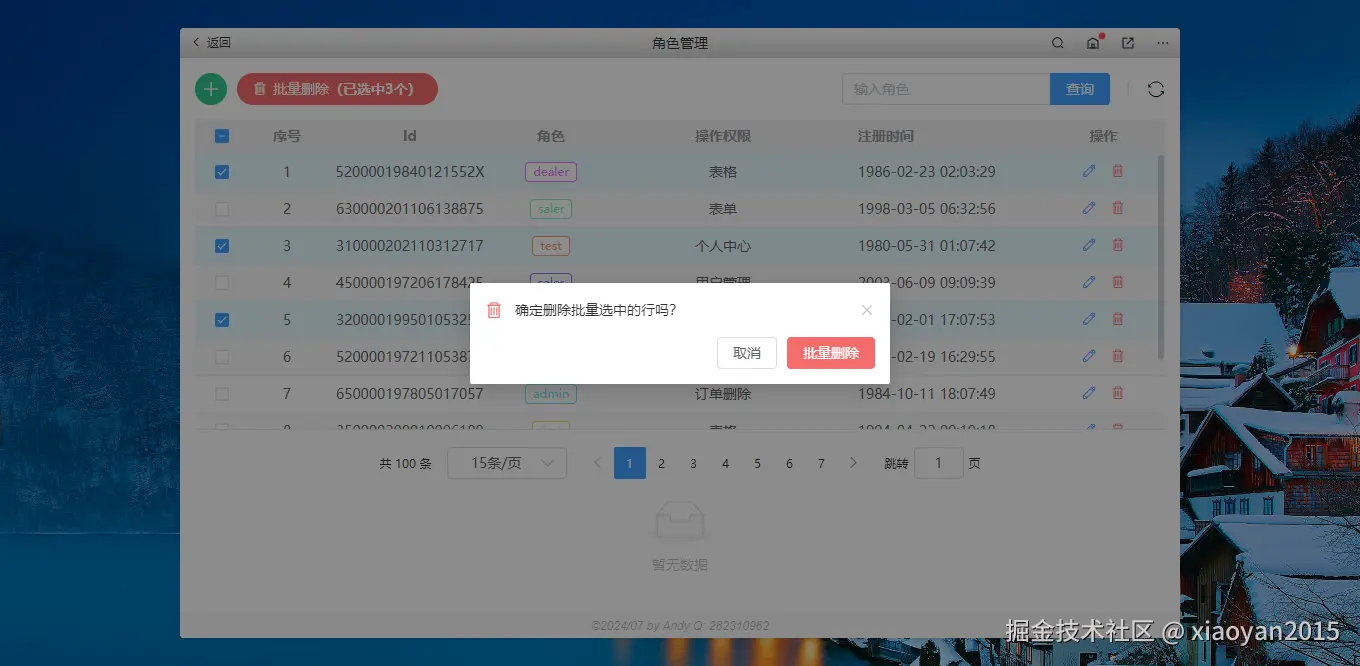The height and width of the screenshot is (666, 1360).
Task: Click 返回 to go back
Action: pyautogui.click(x=211, y=42)
